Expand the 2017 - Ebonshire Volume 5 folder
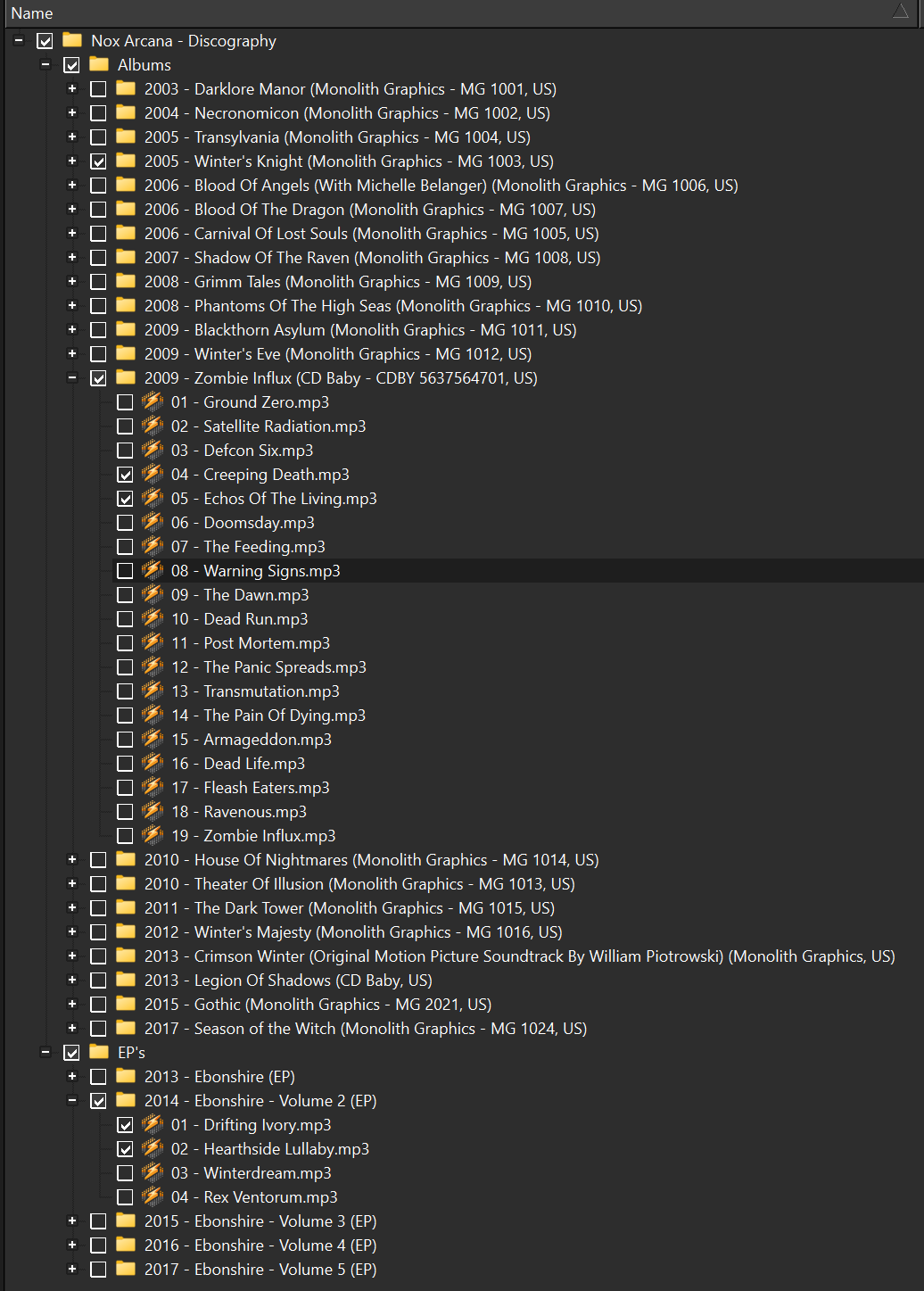Viewport: 924px width, 1291px height. 72,1269
